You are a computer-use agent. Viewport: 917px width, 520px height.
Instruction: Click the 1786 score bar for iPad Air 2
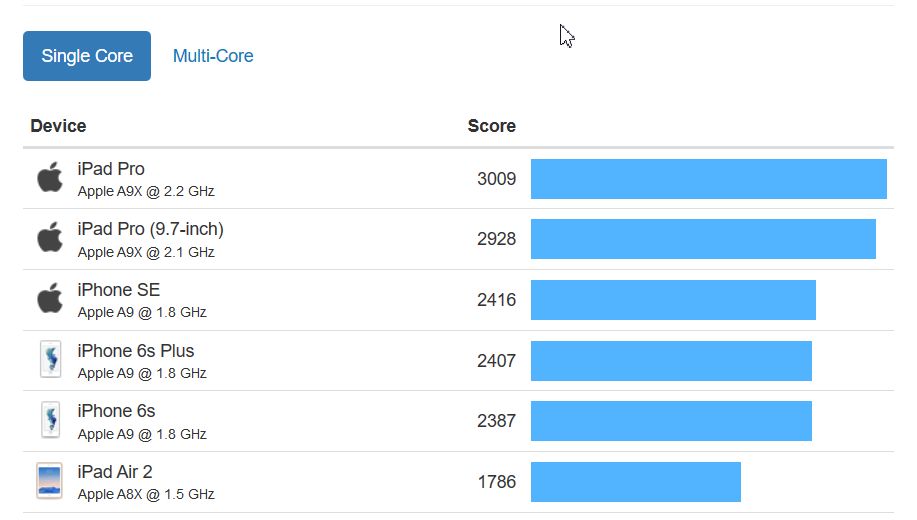[636, 482]
